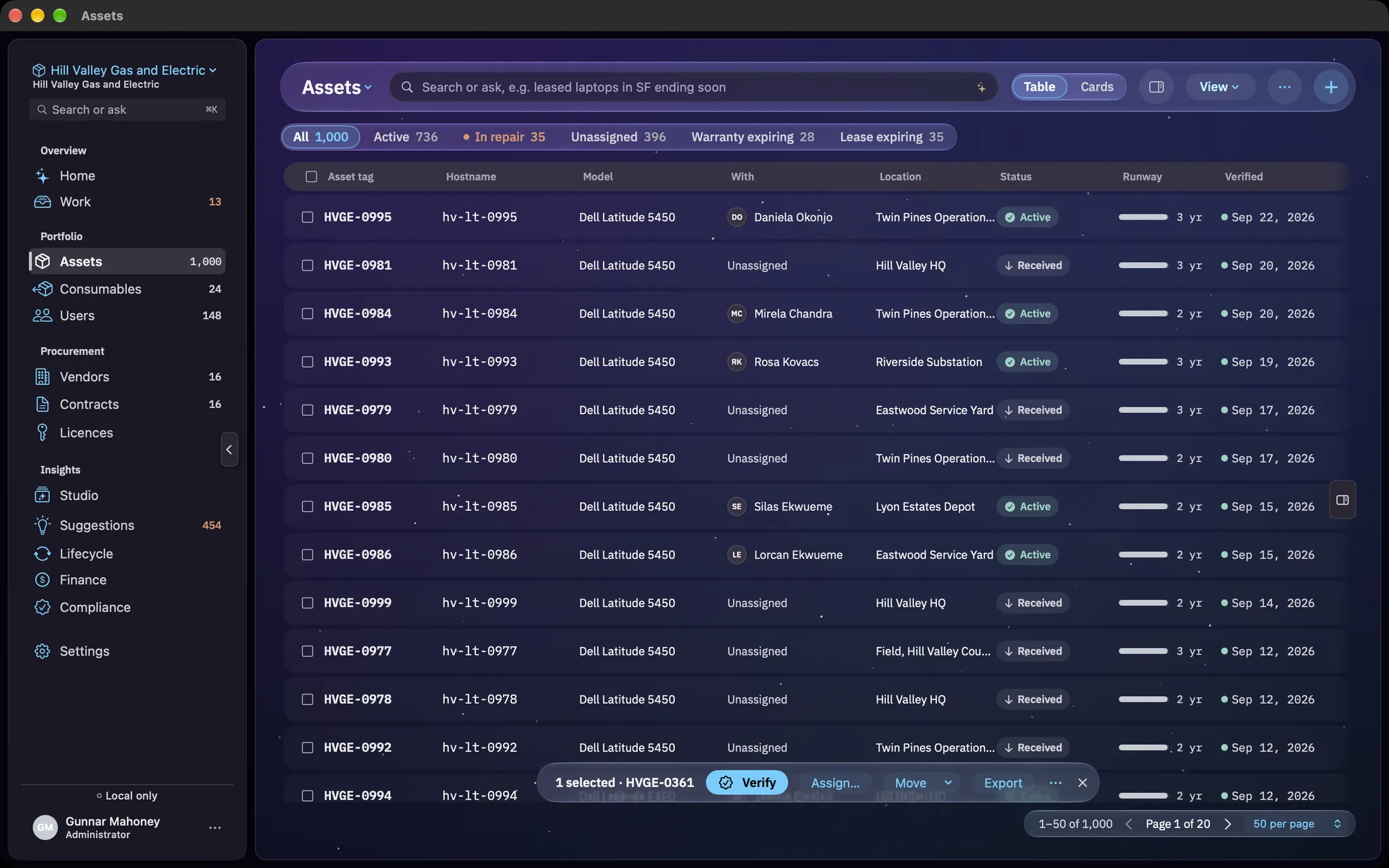Click the sidebar Search or ask field
The height and width of the screenshot is (868, 1389).
(x=127, y=110)
